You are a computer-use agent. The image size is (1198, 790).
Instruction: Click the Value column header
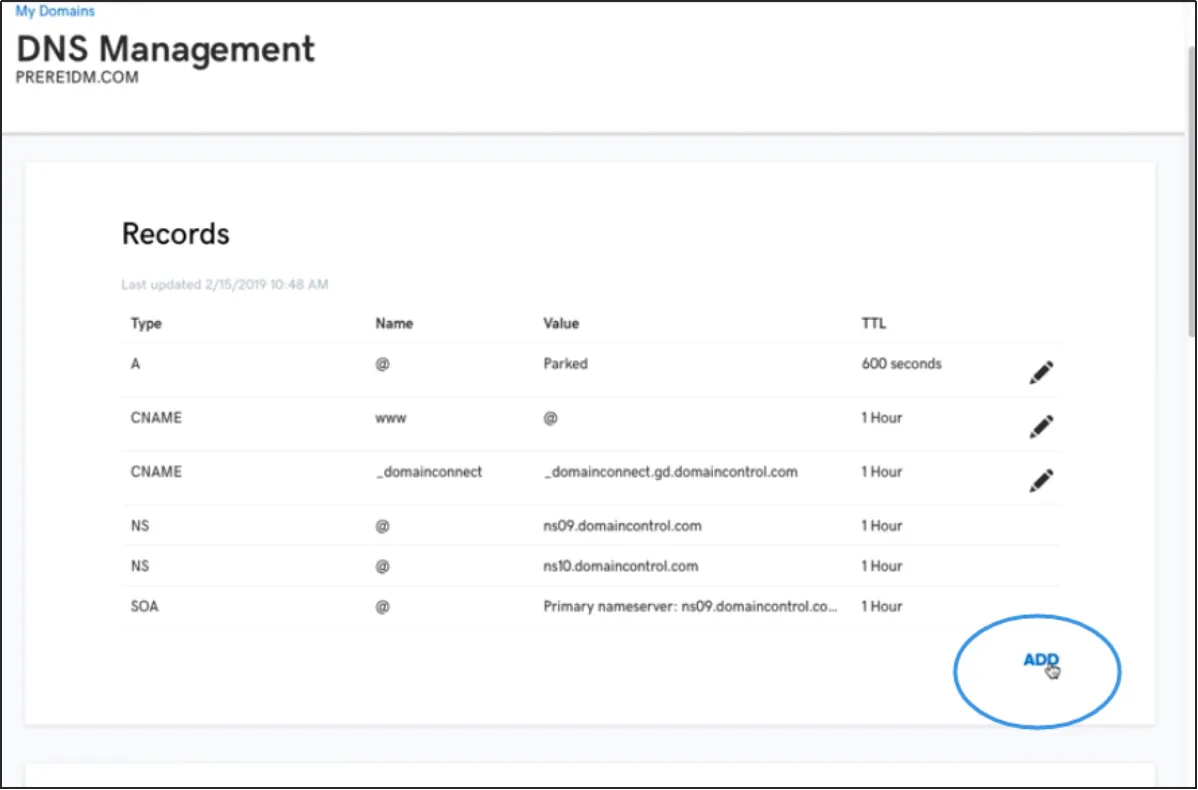561,323
